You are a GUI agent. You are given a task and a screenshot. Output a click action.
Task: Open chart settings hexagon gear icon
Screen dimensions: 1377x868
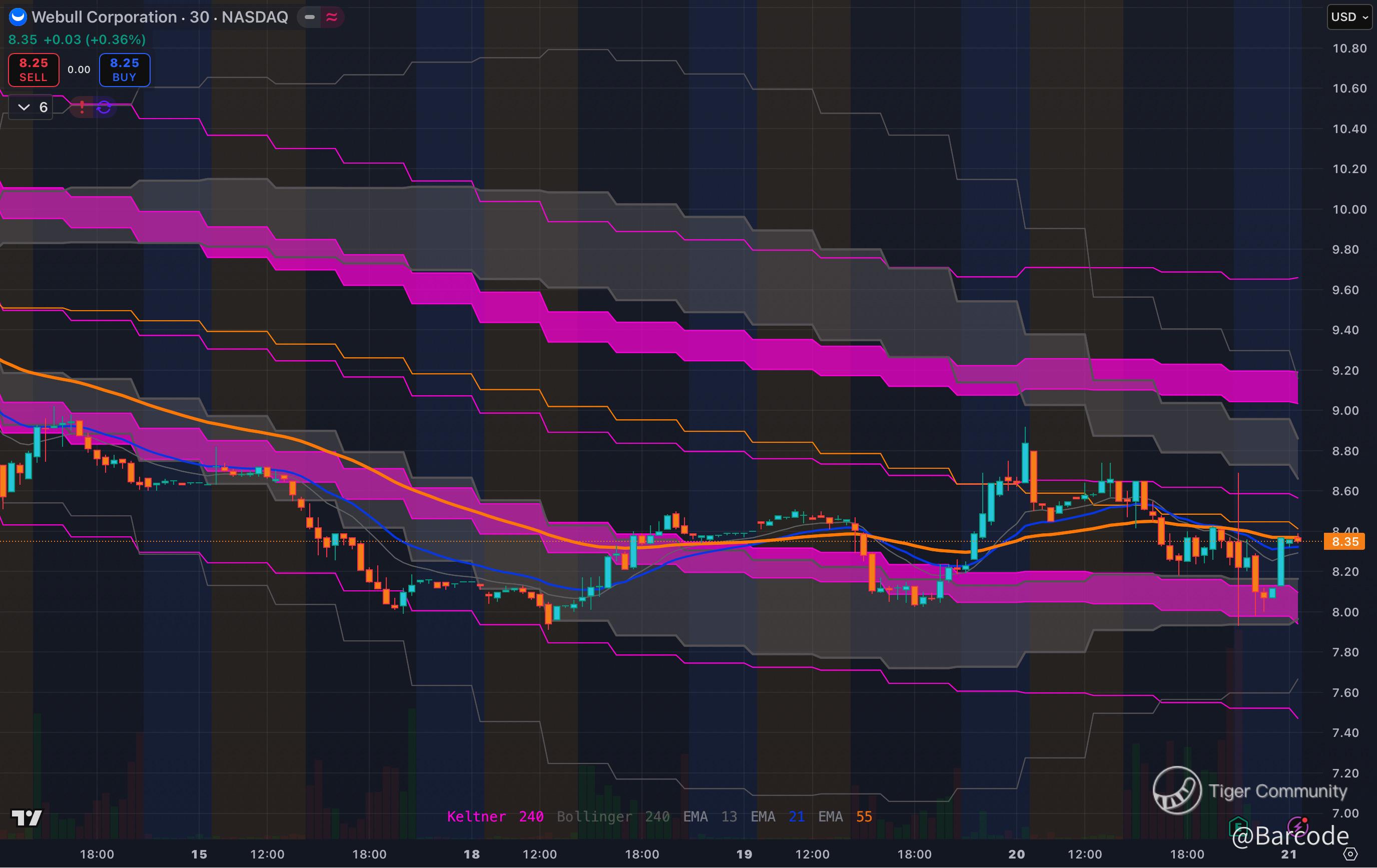1350,854
